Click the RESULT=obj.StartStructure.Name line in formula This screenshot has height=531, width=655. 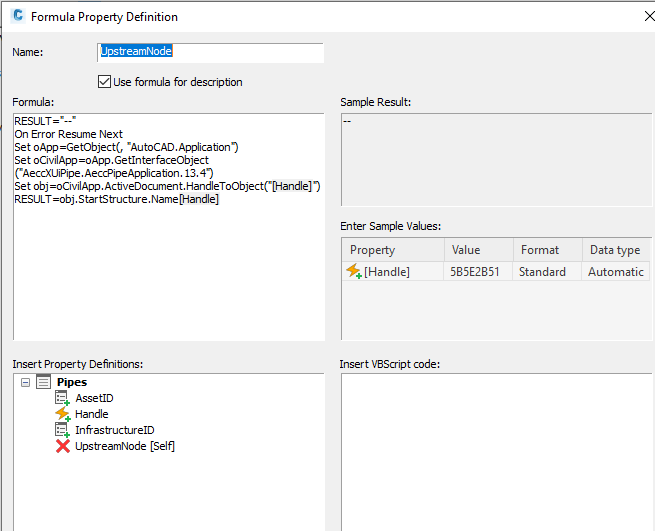click(117, 199)
